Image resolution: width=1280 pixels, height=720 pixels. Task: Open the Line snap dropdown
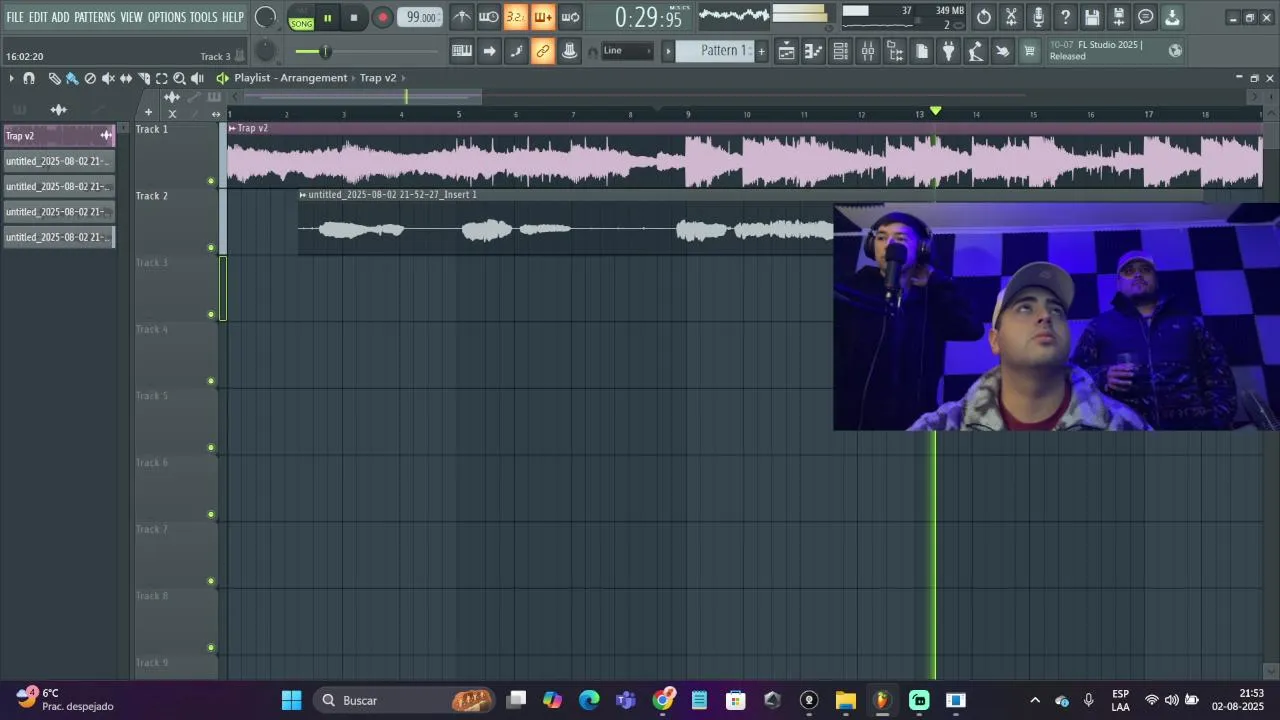pos(627,51)
